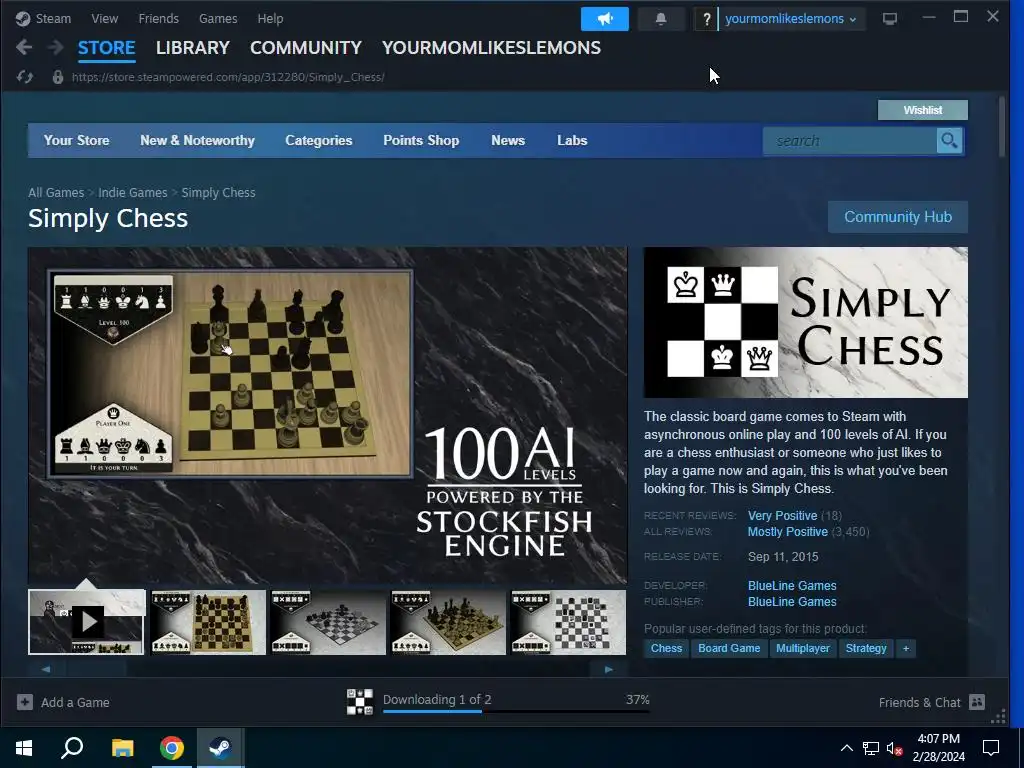
Task: Click the Steam taskbar icon
Action: coord(221,747)
